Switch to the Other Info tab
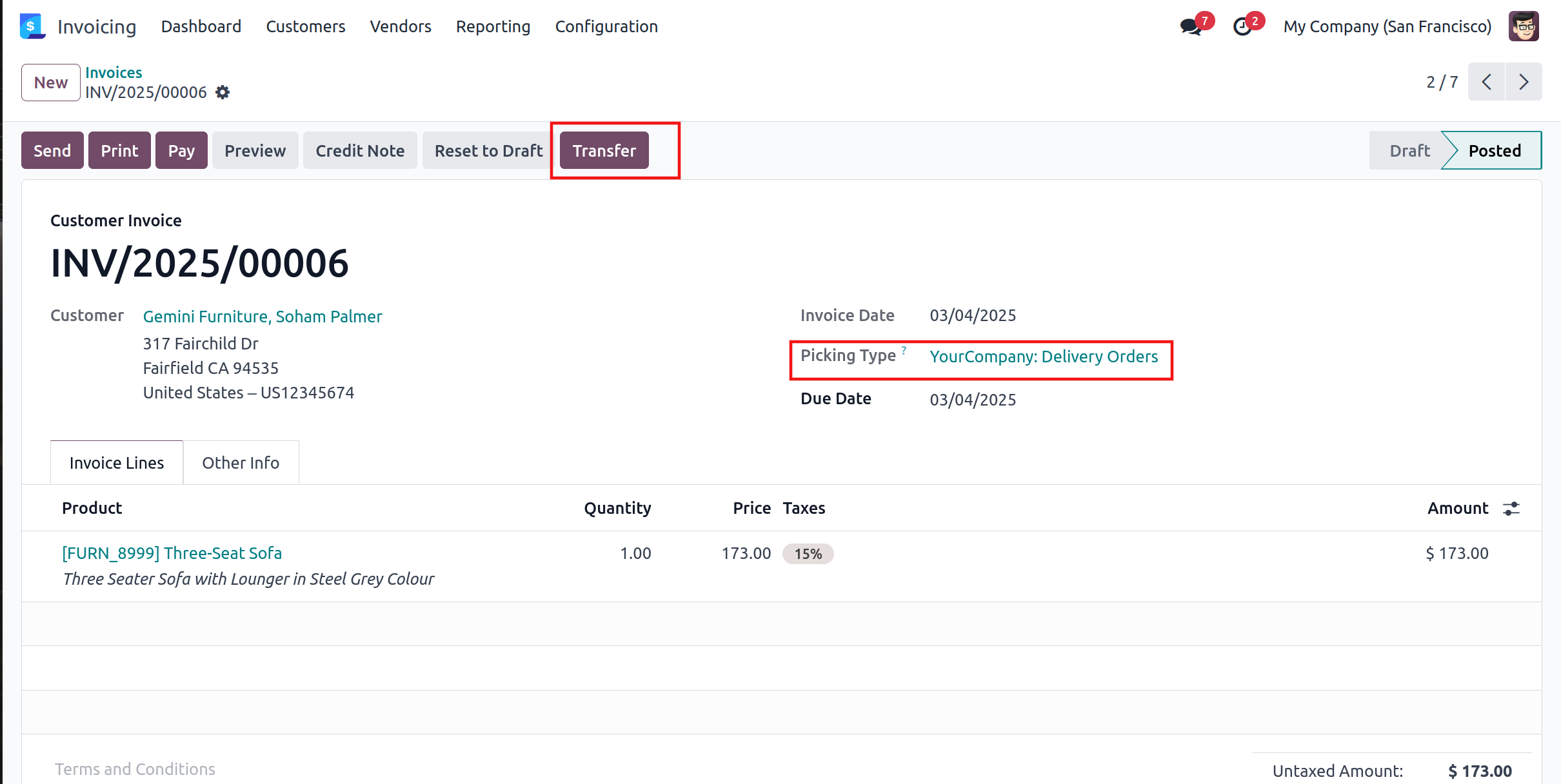Viewport: 1561px width, 784px height. (x=241, y=463)
